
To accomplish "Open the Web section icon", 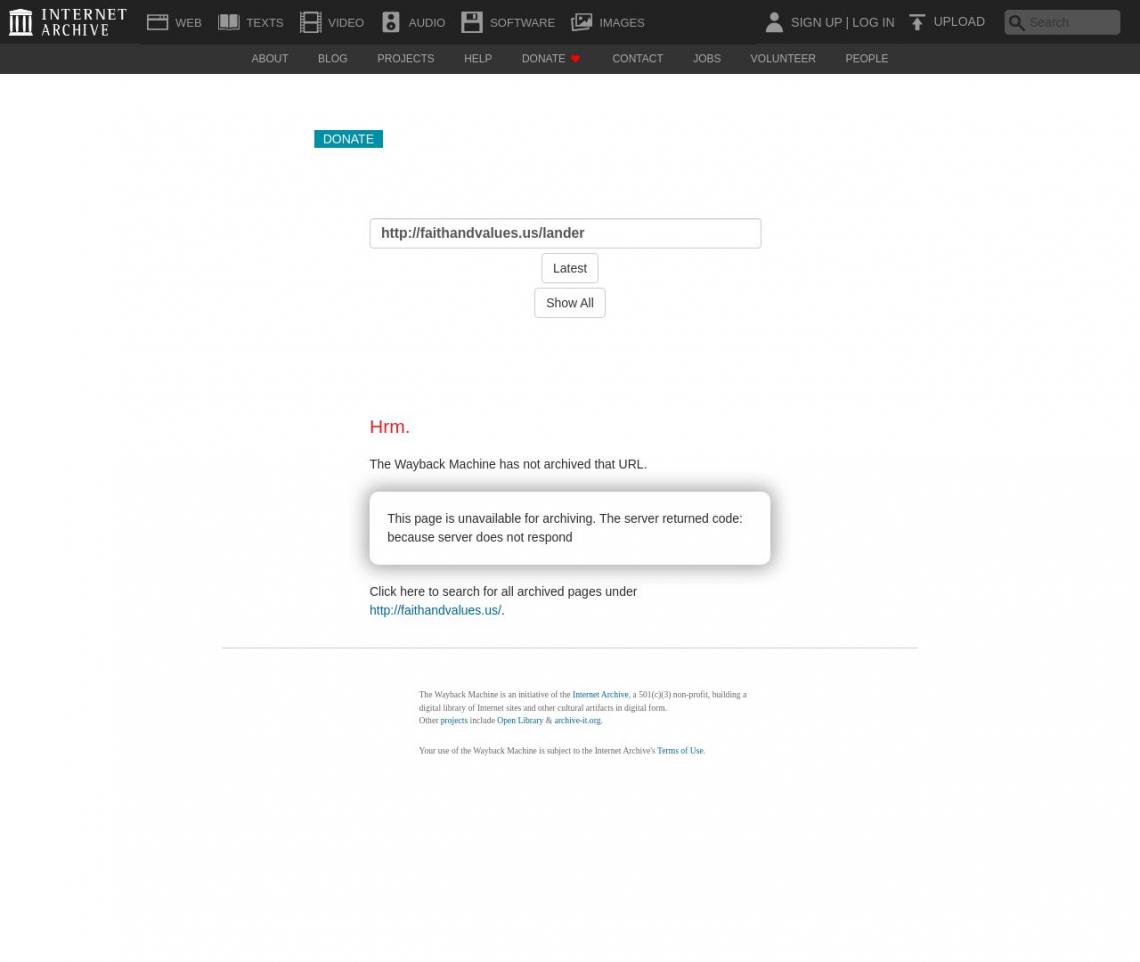I will tap(157, 22).
